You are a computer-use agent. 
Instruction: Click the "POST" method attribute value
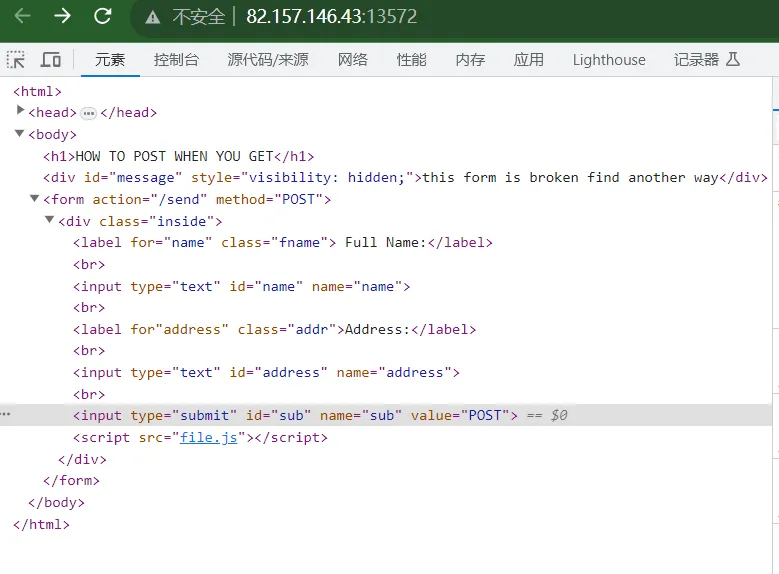pyautogui.click(x=299, y=199)
